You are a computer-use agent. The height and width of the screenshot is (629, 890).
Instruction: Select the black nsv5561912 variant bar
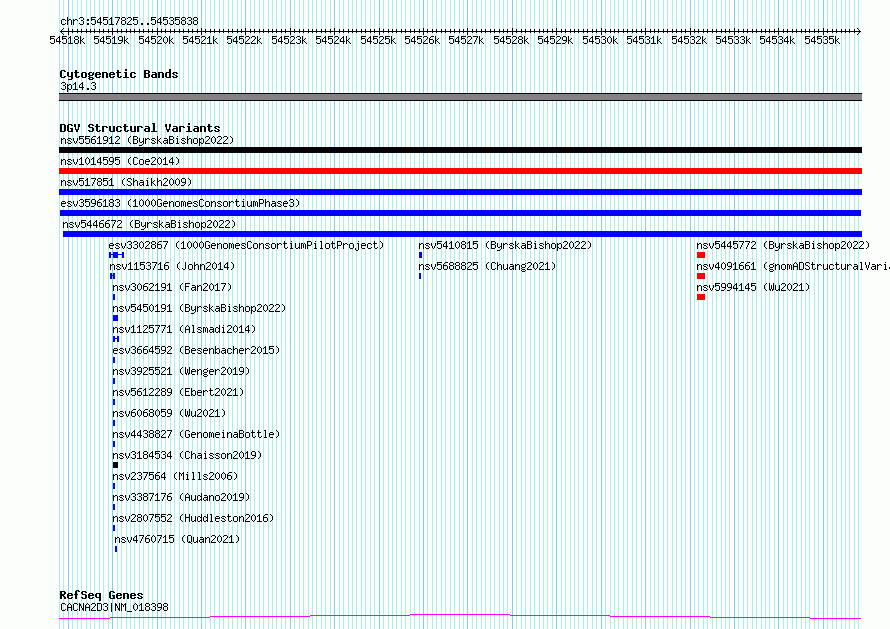tap(460, 150)
